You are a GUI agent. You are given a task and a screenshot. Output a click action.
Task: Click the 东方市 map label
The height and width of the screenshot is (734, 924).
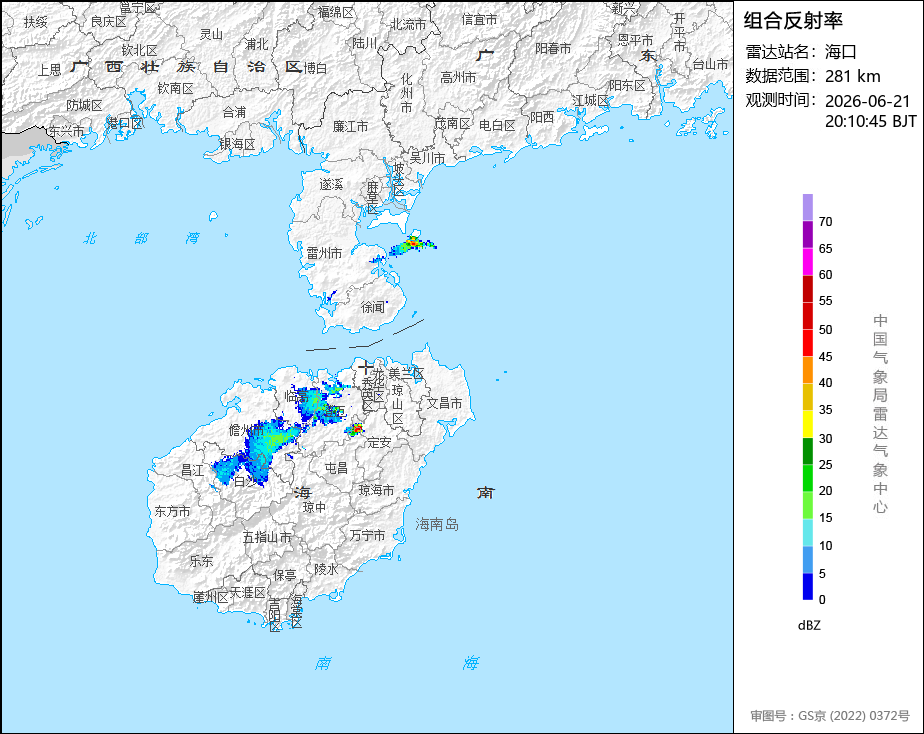coord(172,511)
